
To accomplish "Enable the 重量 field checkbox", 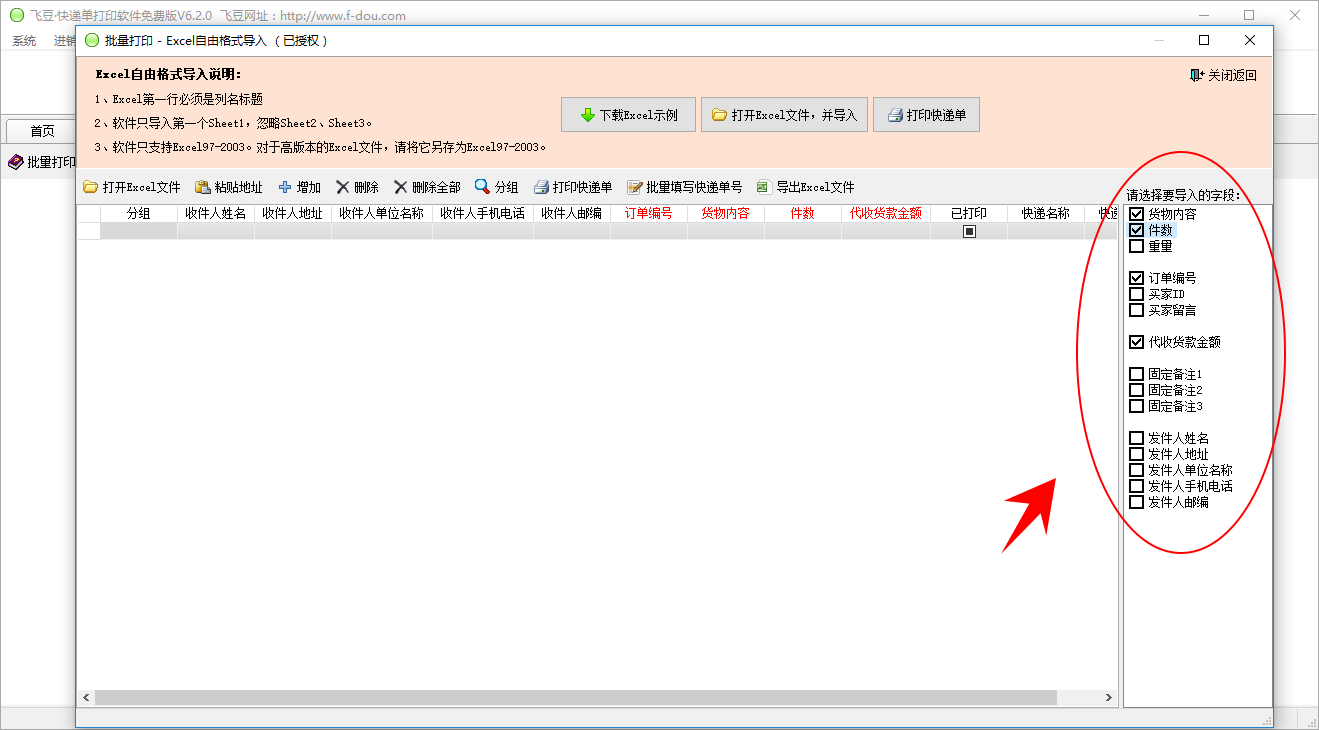I will coord(1136,246).
